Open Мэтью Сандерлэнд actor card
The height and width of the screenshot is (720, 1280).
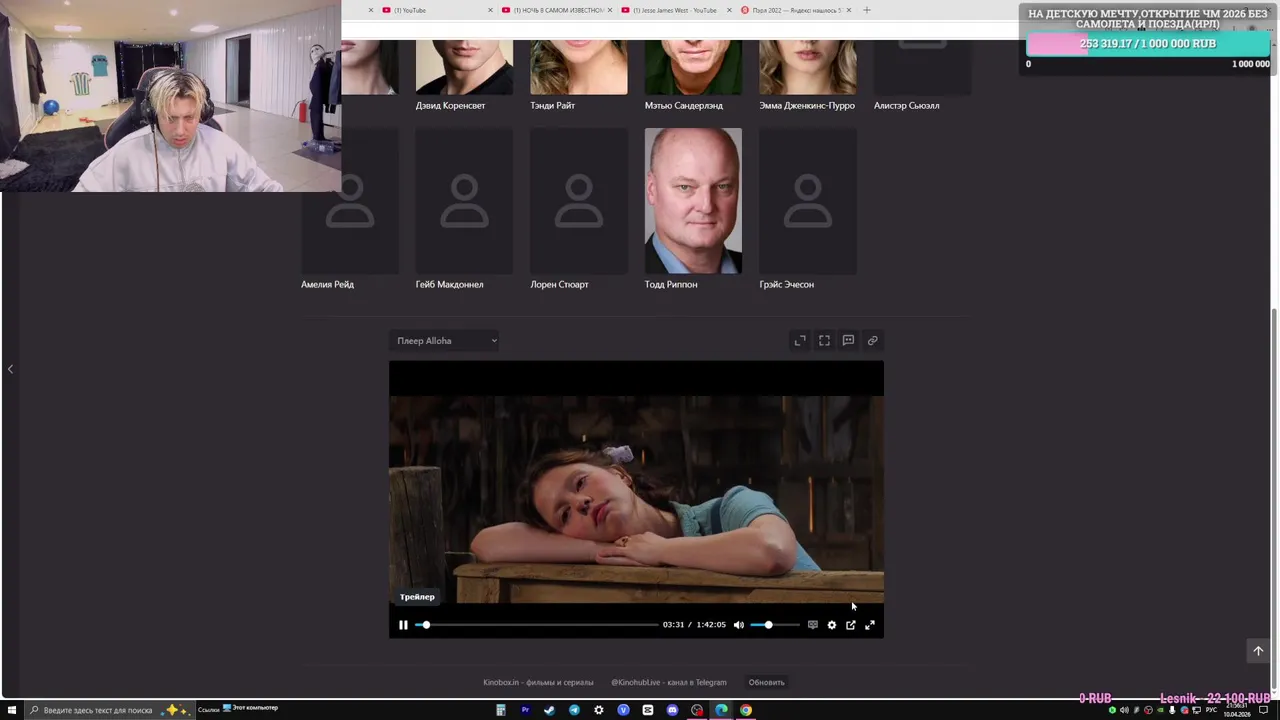(693, 75)
